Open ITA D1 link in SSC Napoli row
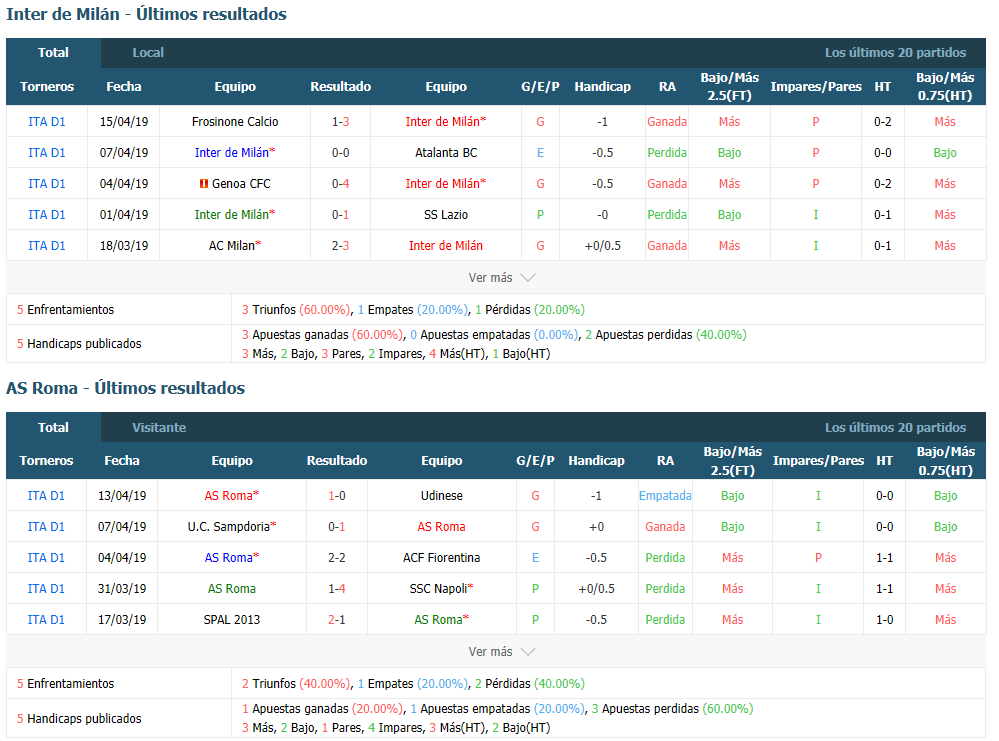 pos(46,589)
